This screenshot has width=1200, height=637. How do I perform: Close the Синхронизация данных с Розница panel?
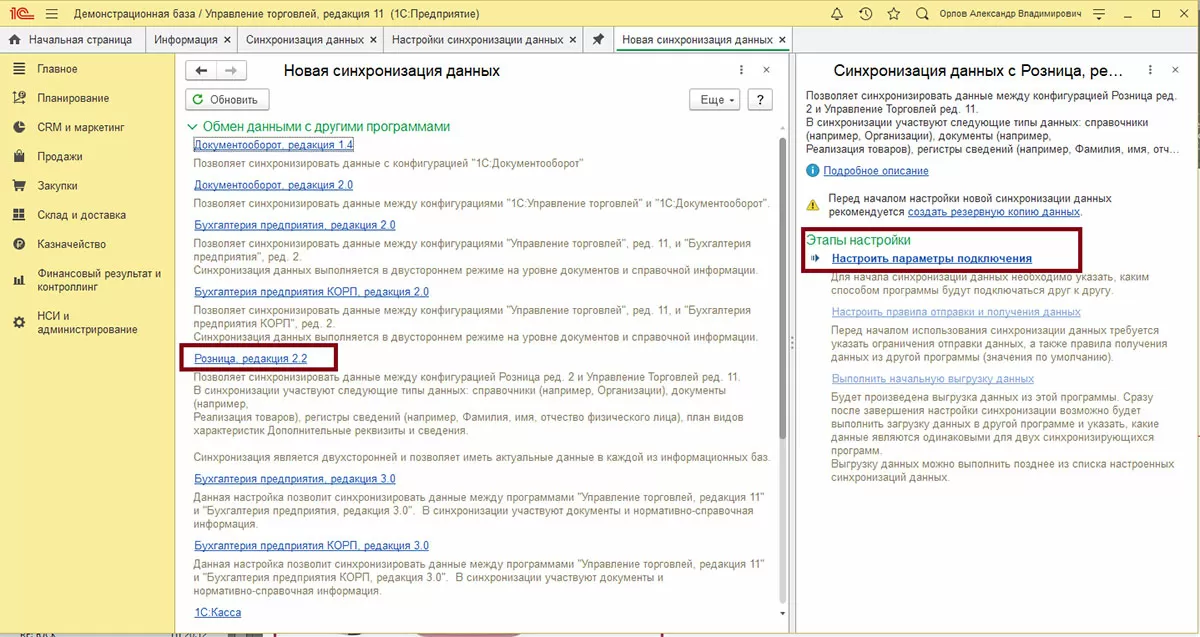click(1176, 71)
